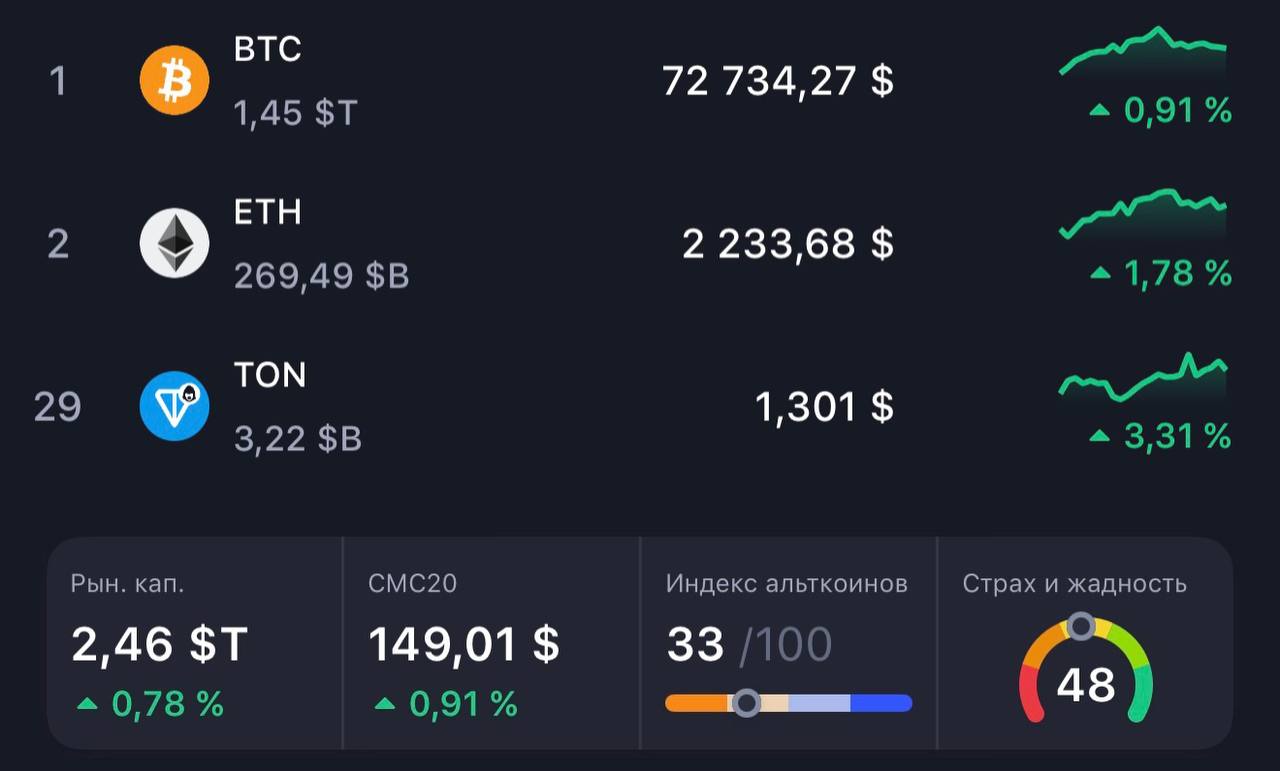Open the TON sparkline price chart
This screenshot has width=1280, height=771.
click(x=1143, y=379)
